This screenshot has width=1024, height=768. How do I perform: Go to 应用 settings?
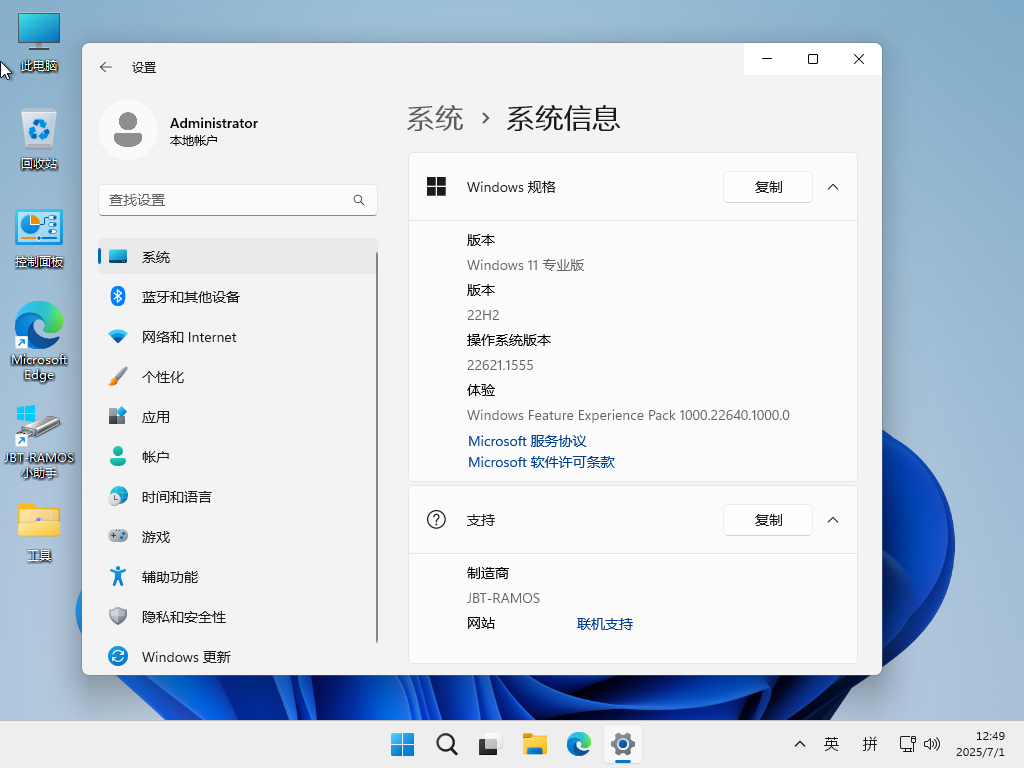point(238,417)
